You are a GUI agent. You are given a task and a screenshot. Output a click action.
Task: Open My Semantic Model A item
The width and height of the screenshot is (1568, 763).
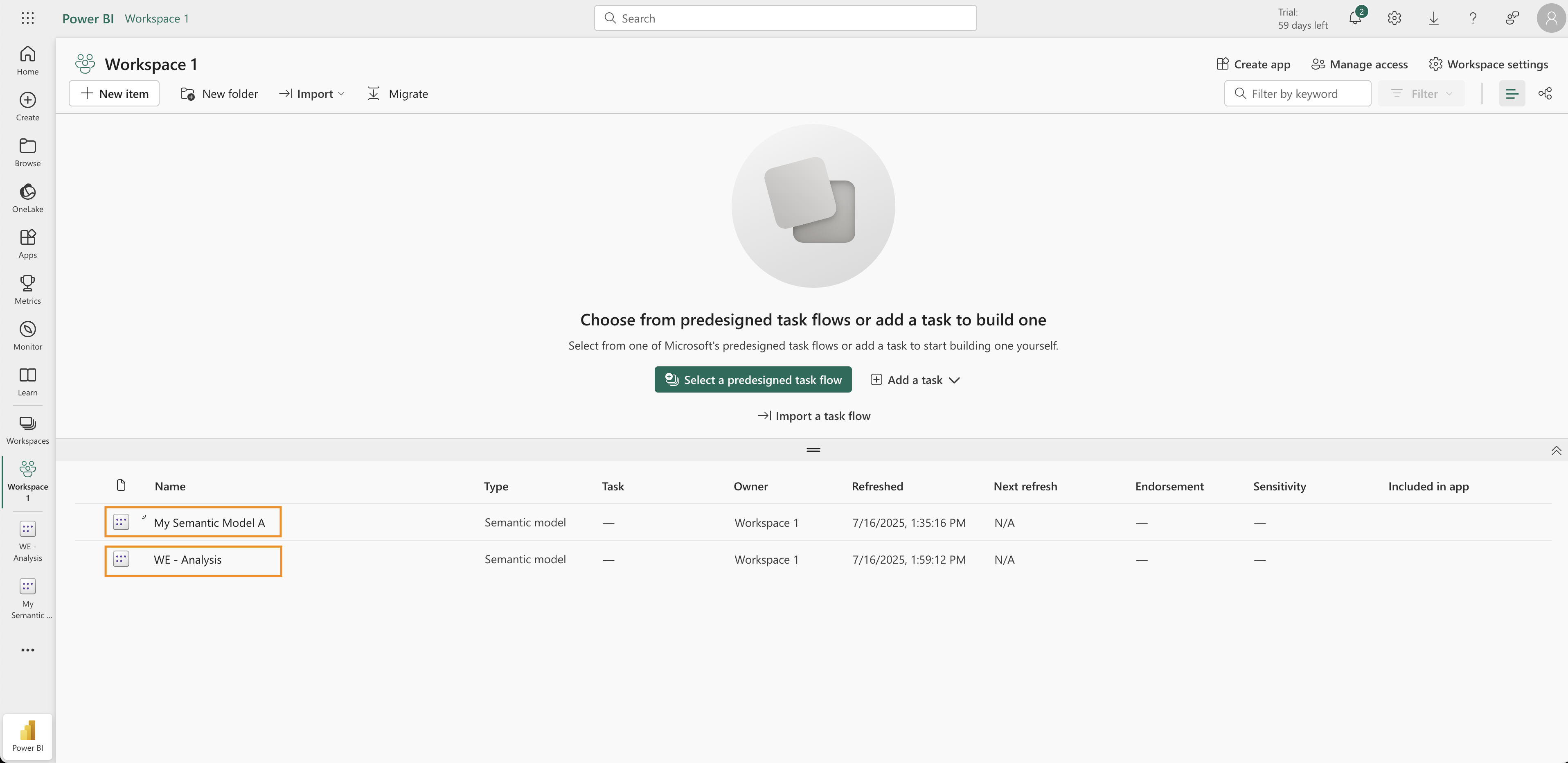[x=209, y=522]
